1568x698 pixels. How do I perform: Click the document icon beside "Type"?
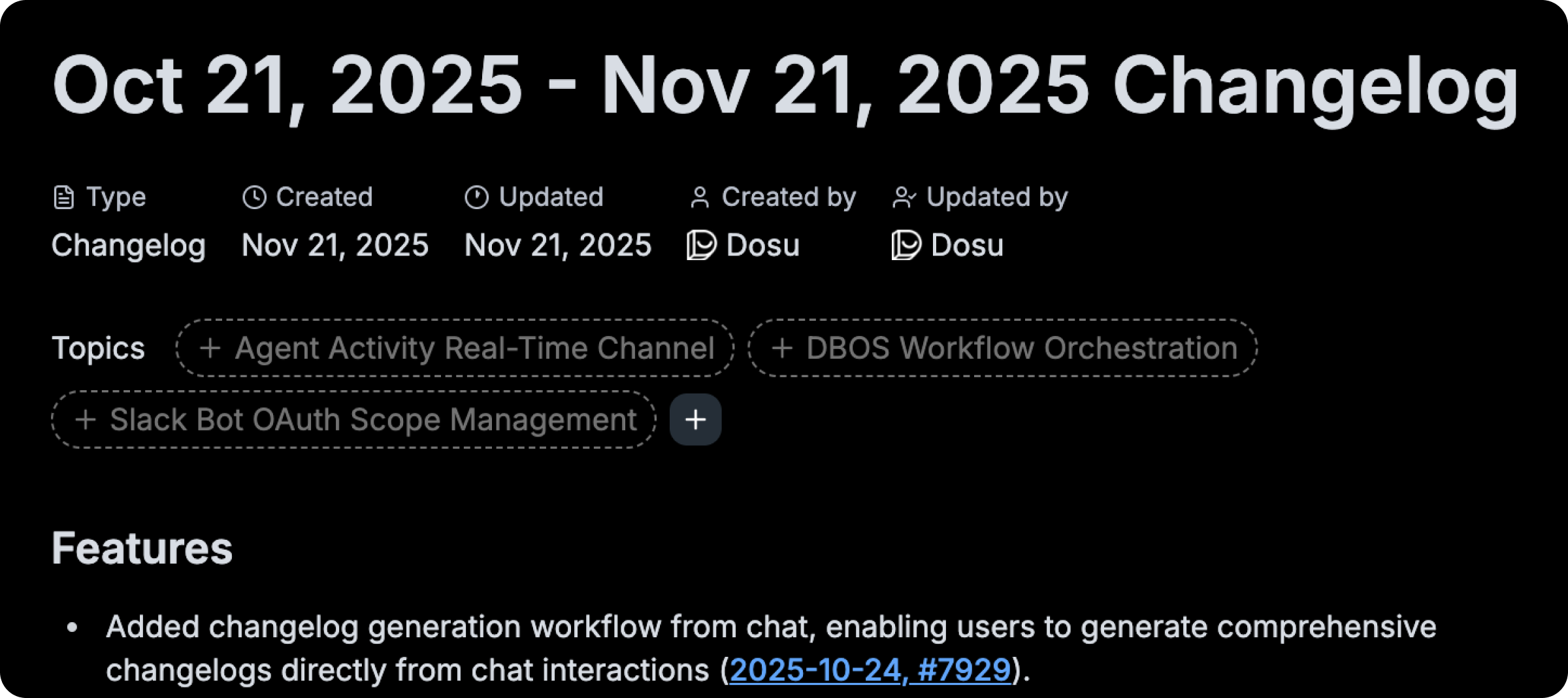click(63, 196)
